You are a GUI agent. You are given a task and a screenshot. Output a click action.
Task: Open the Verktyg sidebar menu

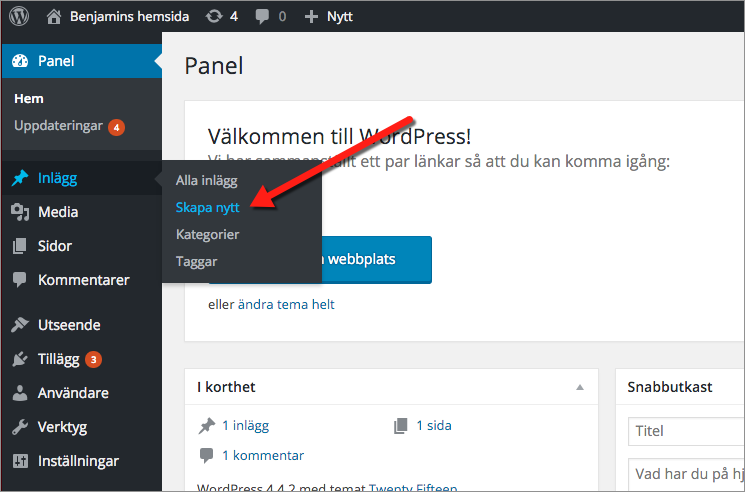pos(82,427)
